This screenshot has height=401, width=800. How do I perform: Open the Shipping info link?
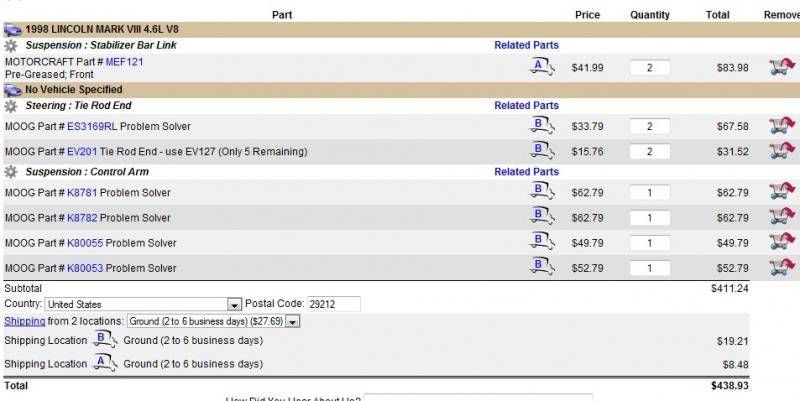(24, 321)
